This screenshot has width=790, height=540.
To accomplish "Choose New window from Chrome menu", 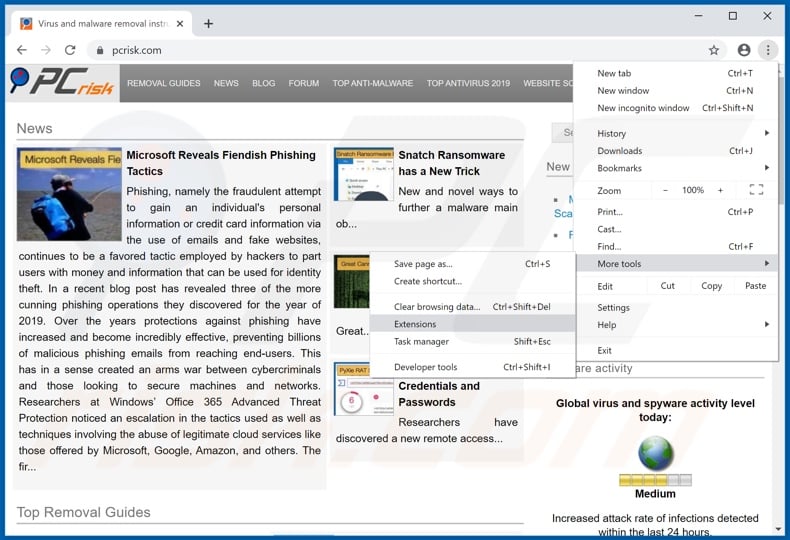I will pyautogui.click(x=675, y=91).
